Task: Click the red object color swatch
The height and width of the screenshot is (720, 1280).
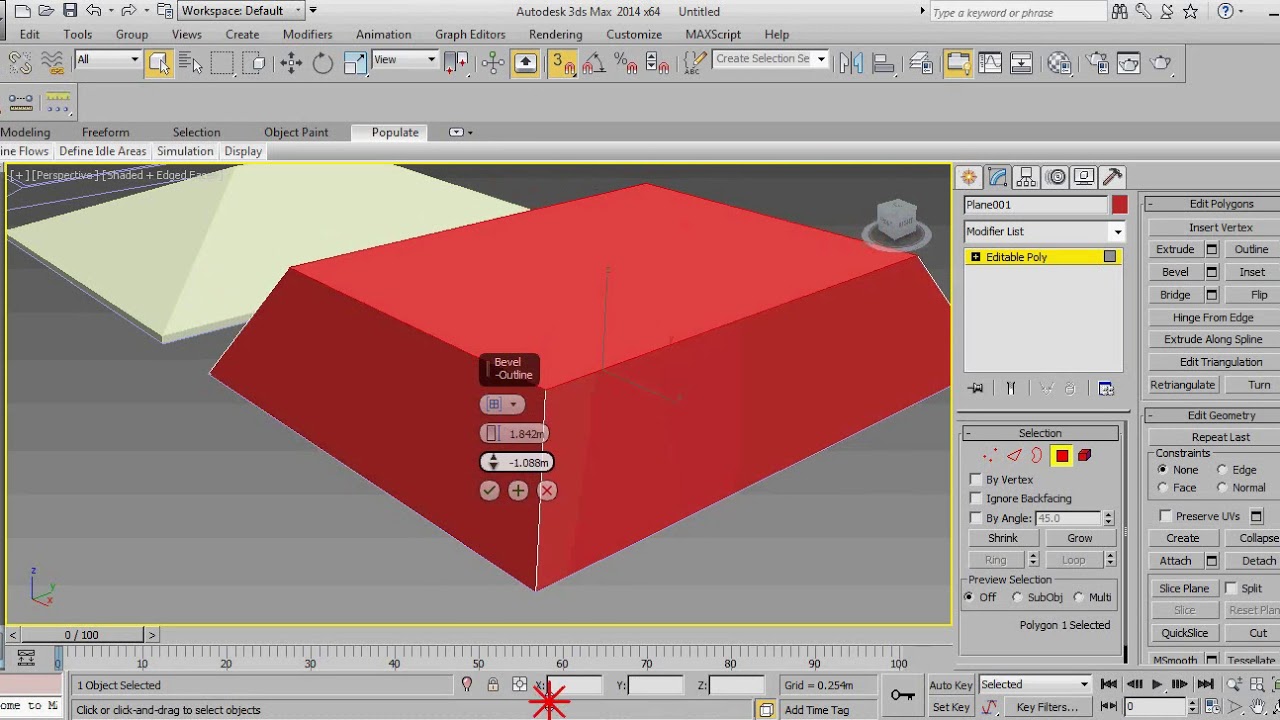Action: (1119, 205)
